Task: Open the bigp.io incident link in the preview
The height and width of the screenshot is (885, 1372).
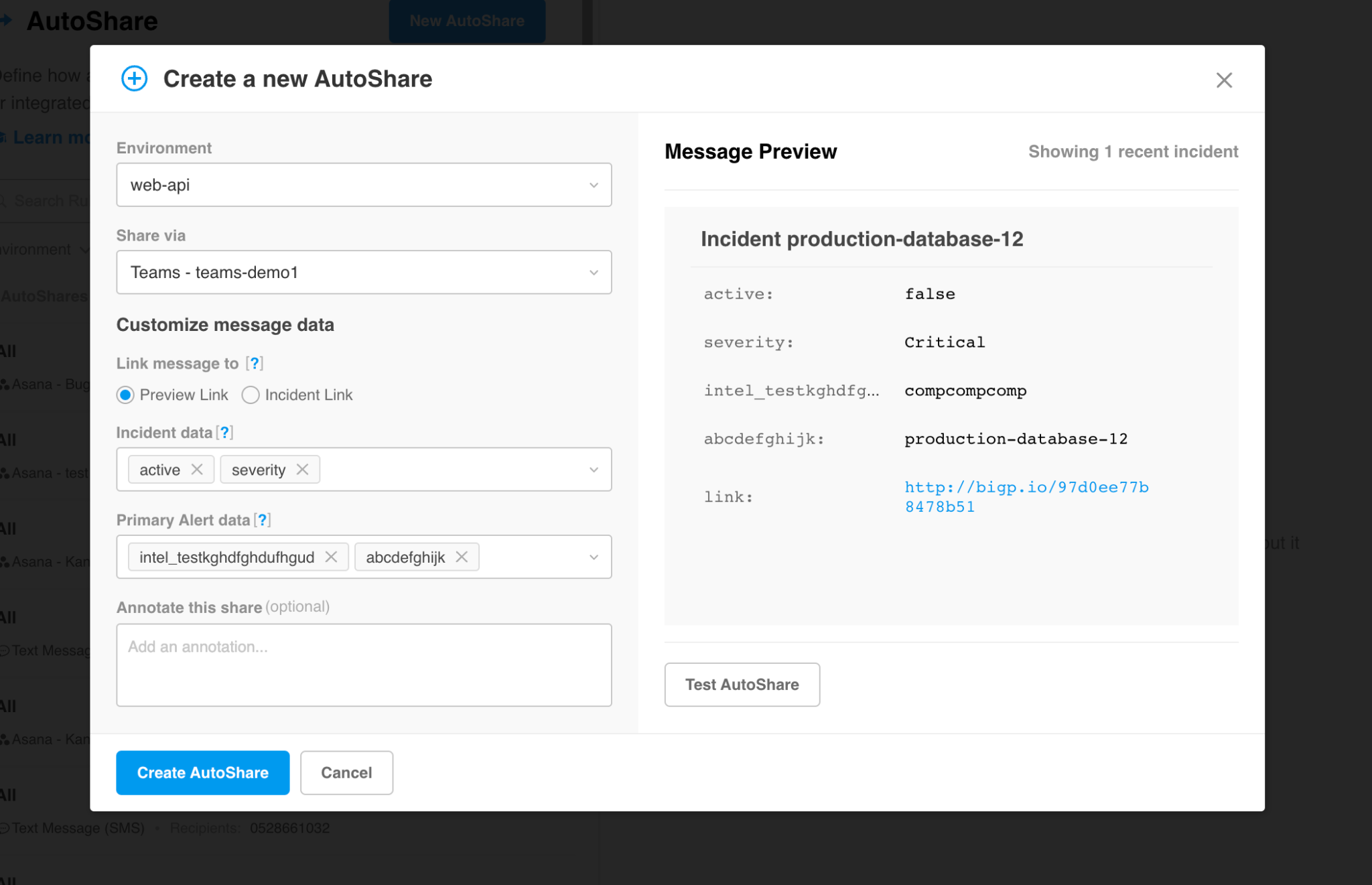Action: [1026, 496]
